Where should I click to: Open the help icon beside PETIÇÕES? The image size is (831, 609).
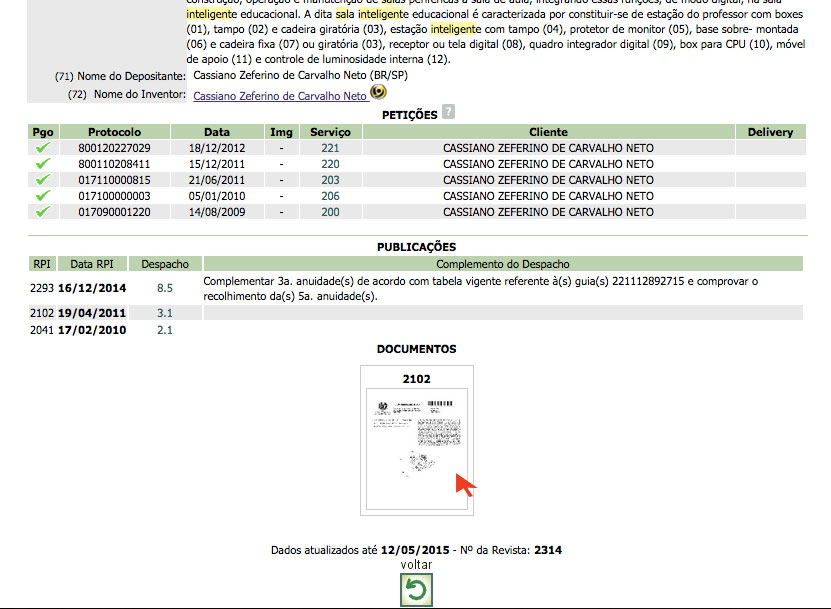448,113
